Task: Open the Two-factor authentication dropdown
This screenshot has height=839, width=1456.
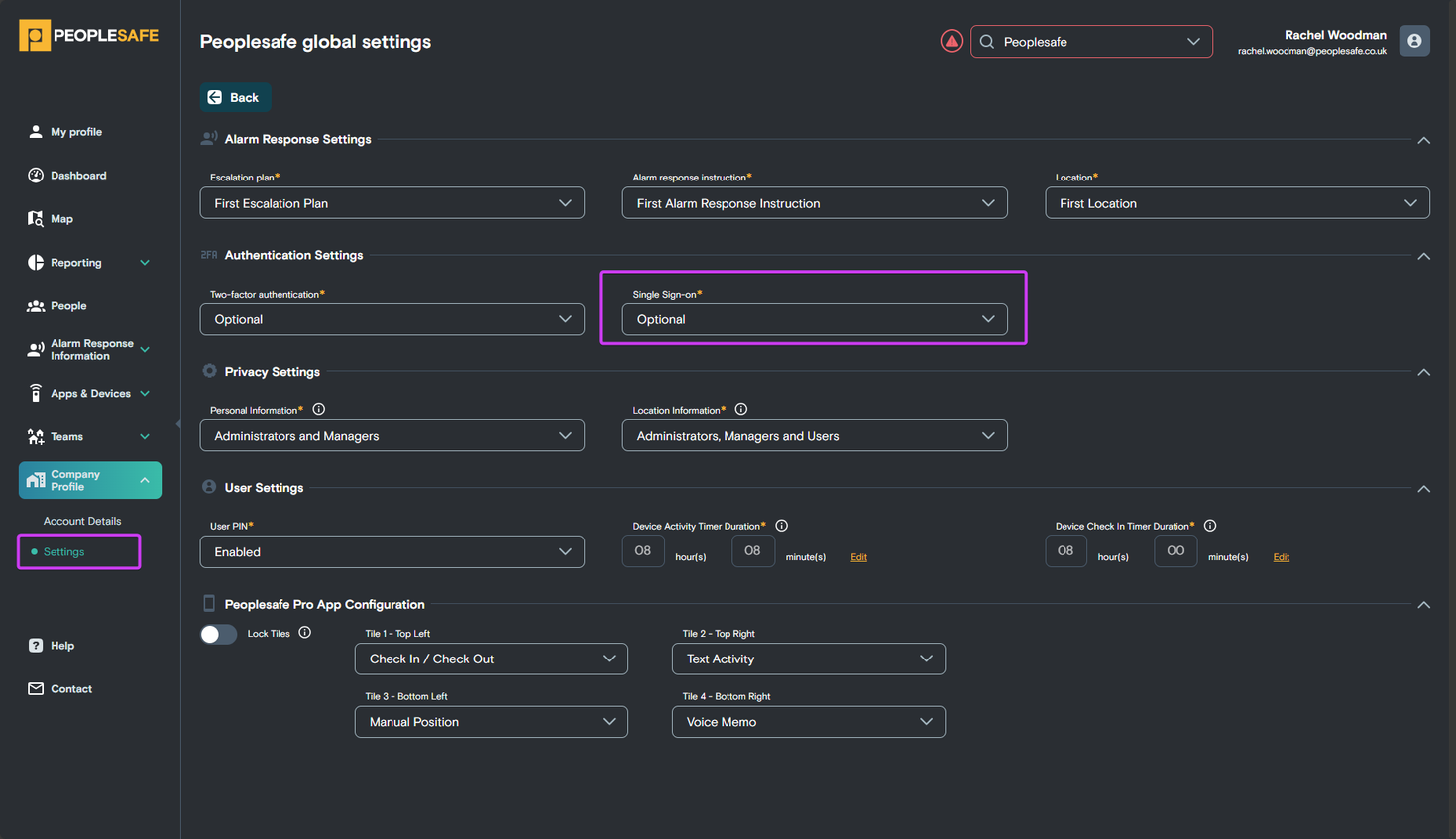Action: point(392,319)
